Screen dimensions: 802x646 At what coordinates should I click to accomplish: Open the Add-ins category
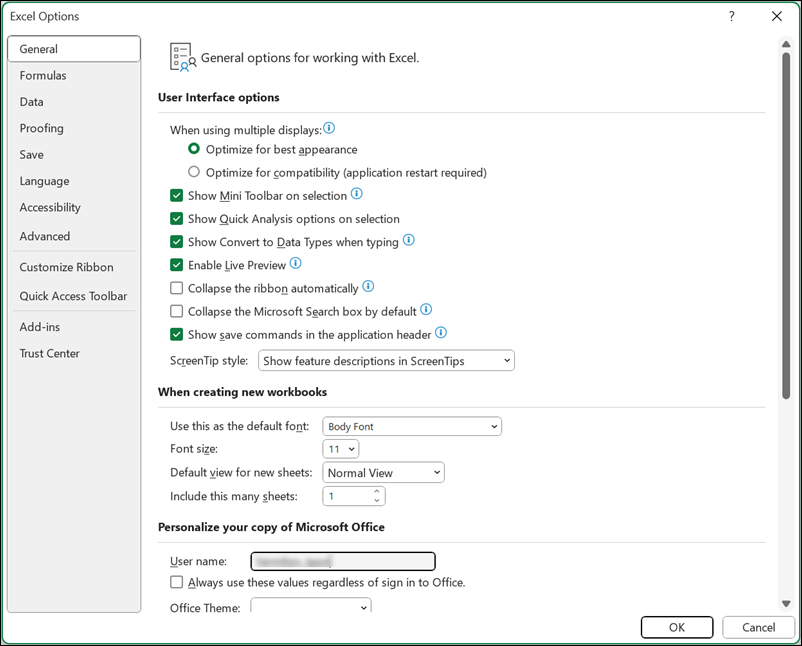click(x=74, y=327)
